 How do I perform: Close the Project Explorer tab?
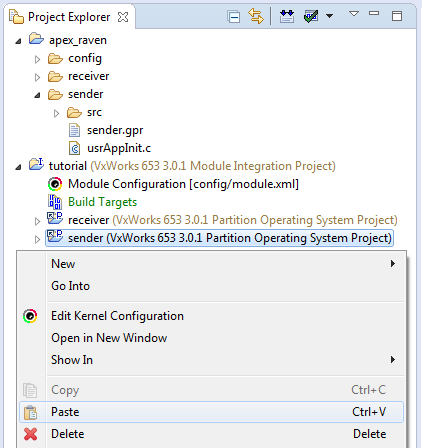[123, 17]
